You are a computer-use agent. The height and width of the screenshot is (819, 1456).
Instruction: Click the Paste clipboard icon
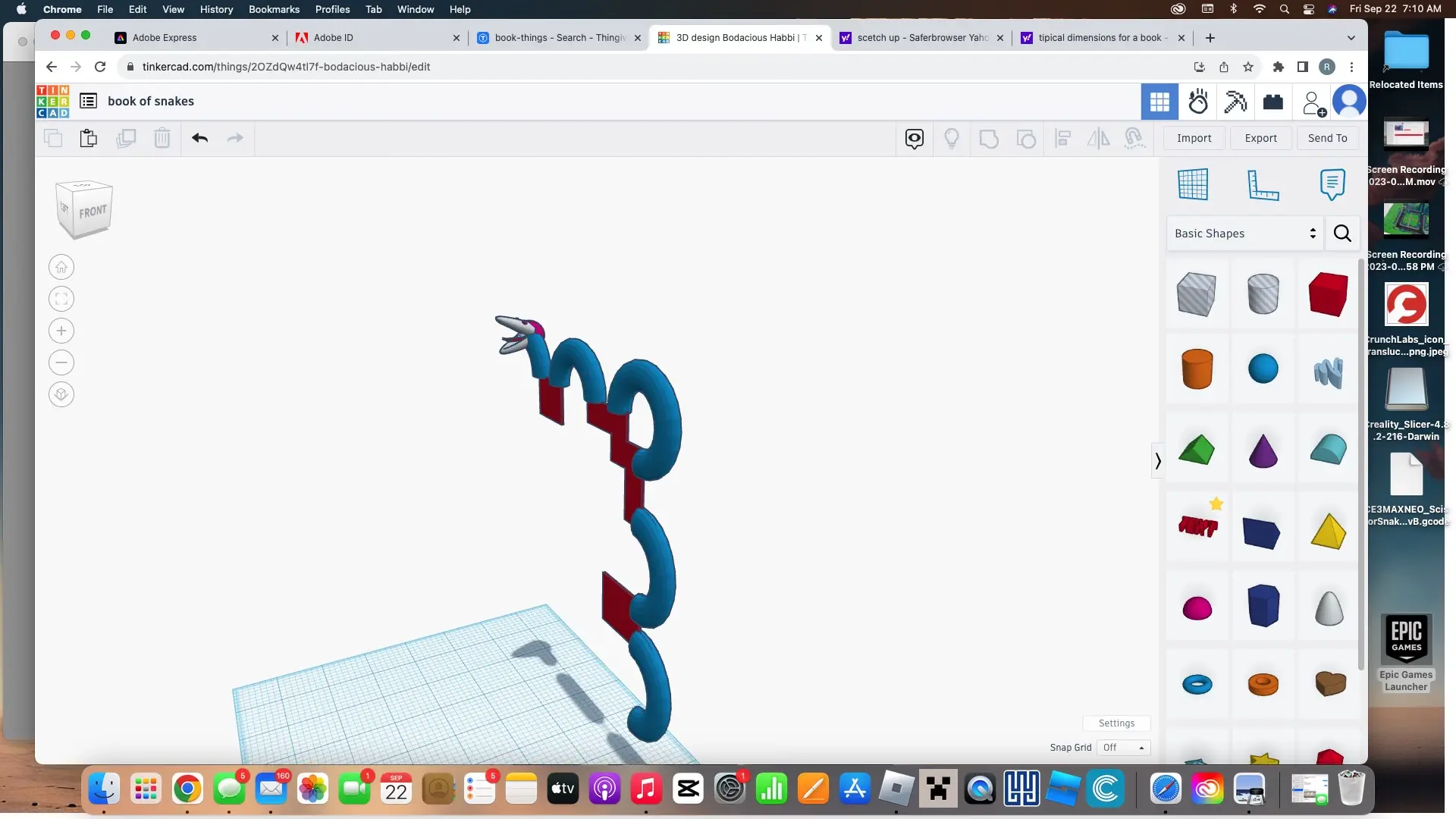tap(89, 138)
